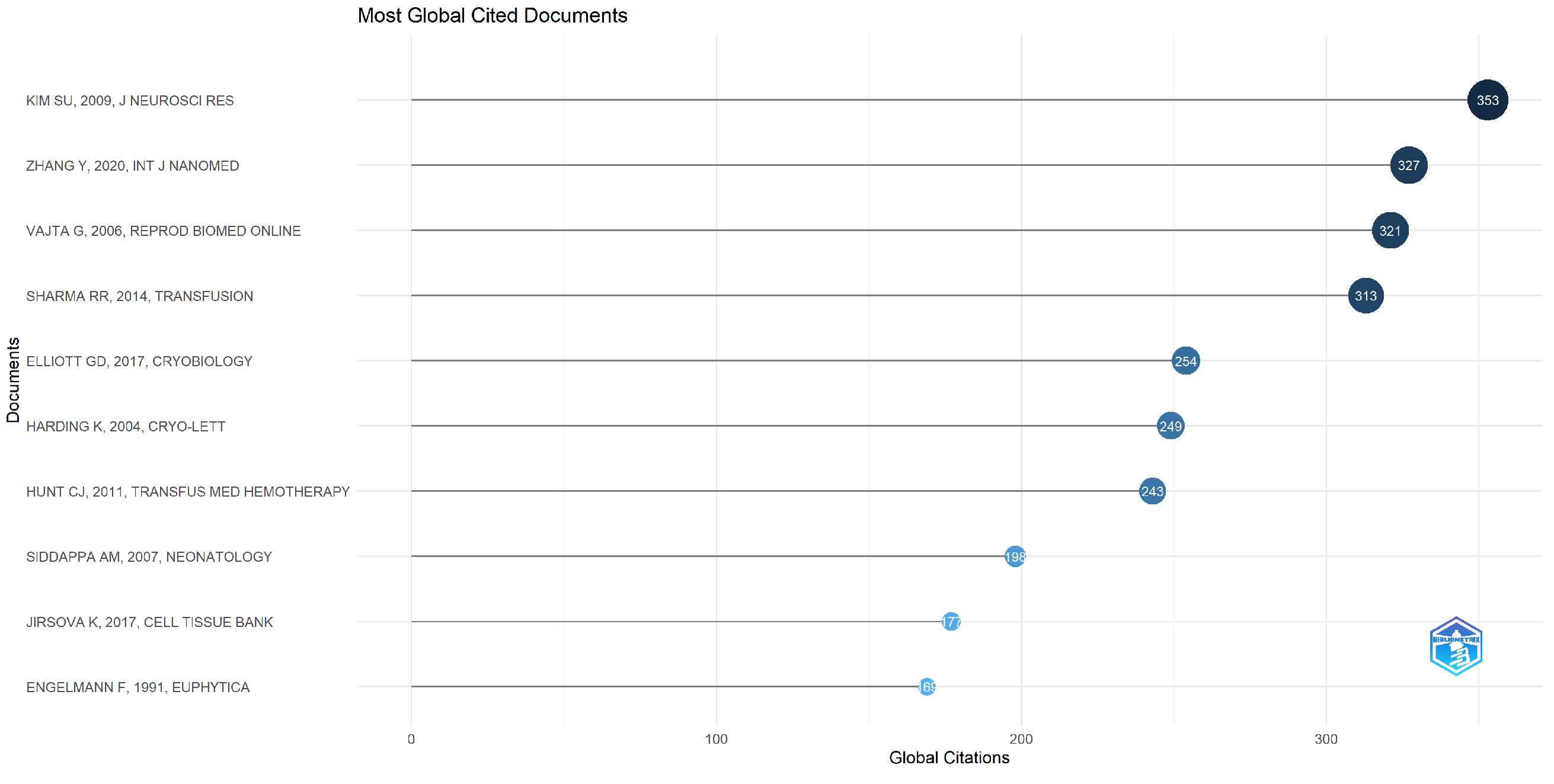Screen dimensions: 1554x784
Task: Click the Global Citations axis title
Action: tap(948, 757)
